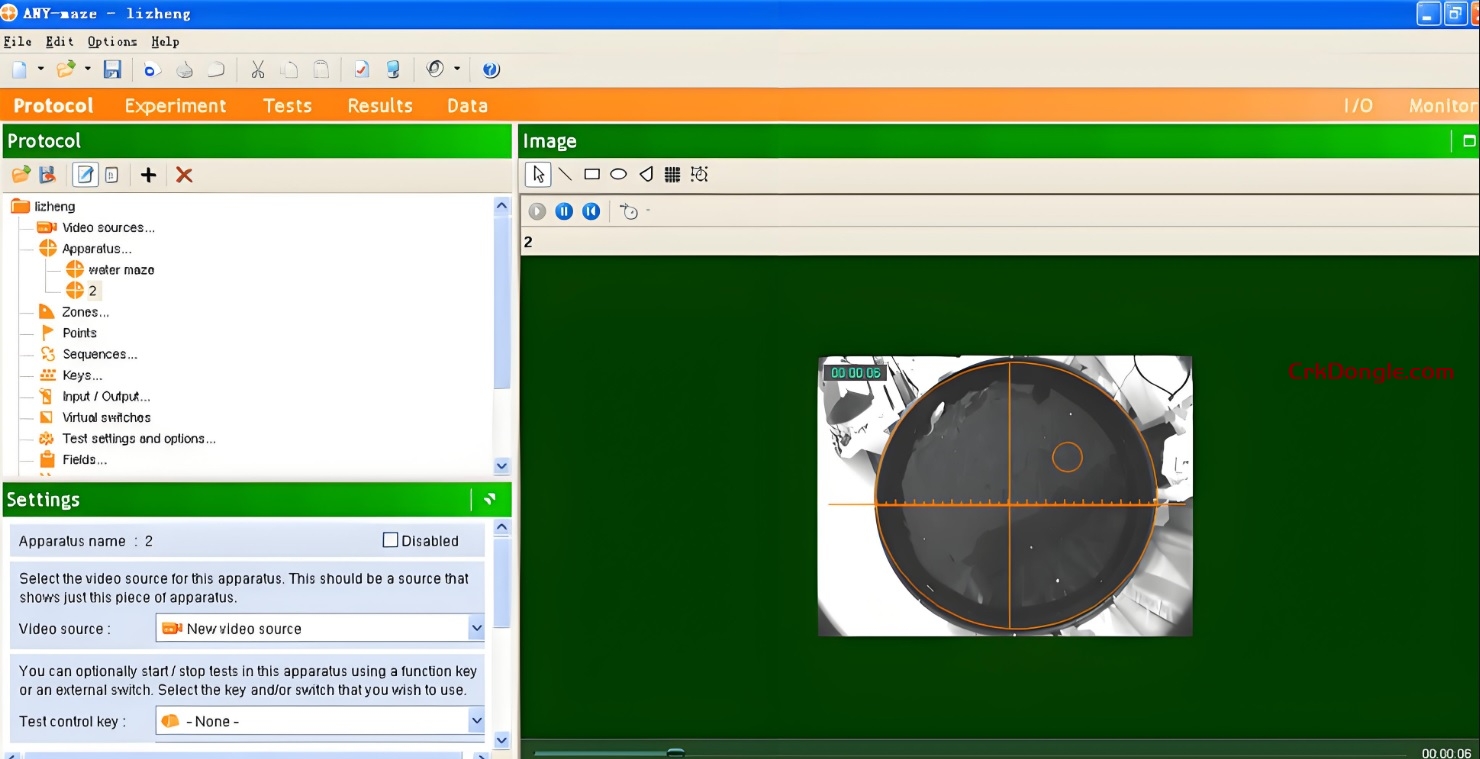Enable the Disabled checkbox for apparatus 2
Viewport: 1480px width, 759px height.
[x=389, y=540]
